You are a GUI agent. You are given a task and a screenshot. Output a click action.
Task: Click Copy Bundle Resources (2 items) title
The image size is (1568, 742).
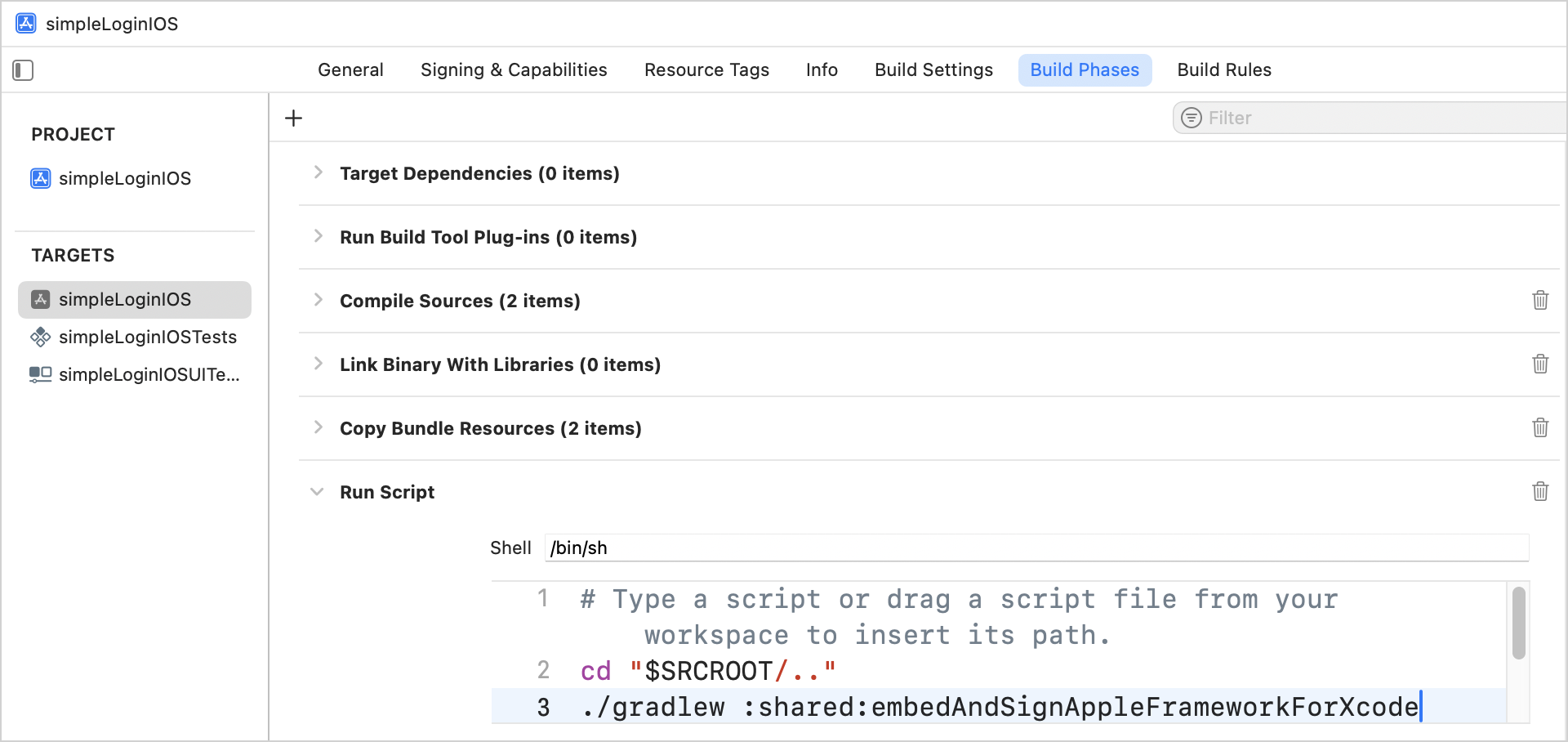491,428
